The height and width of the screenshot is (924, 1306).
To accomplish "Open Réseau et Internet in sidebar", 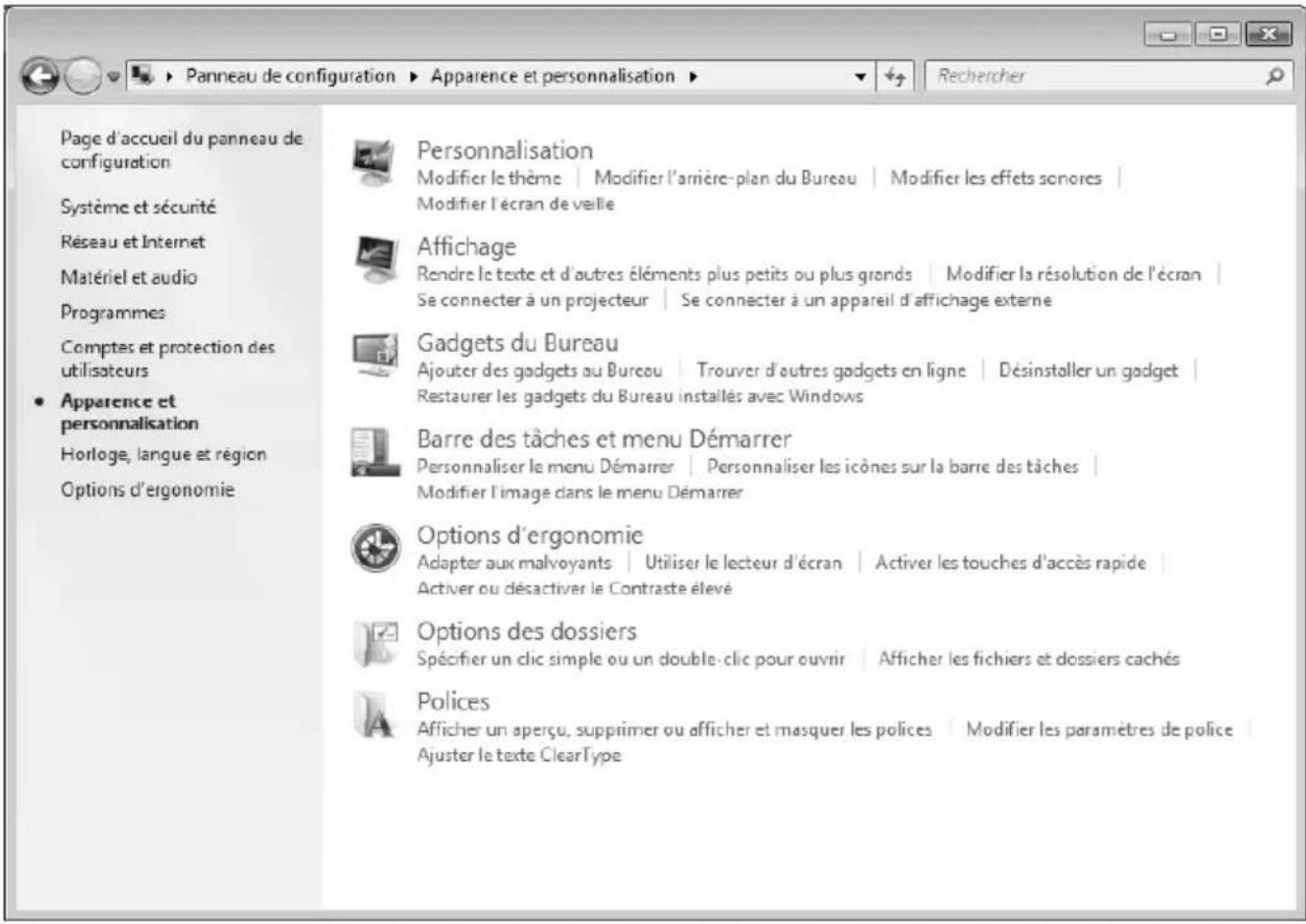I will click(133, 242).
